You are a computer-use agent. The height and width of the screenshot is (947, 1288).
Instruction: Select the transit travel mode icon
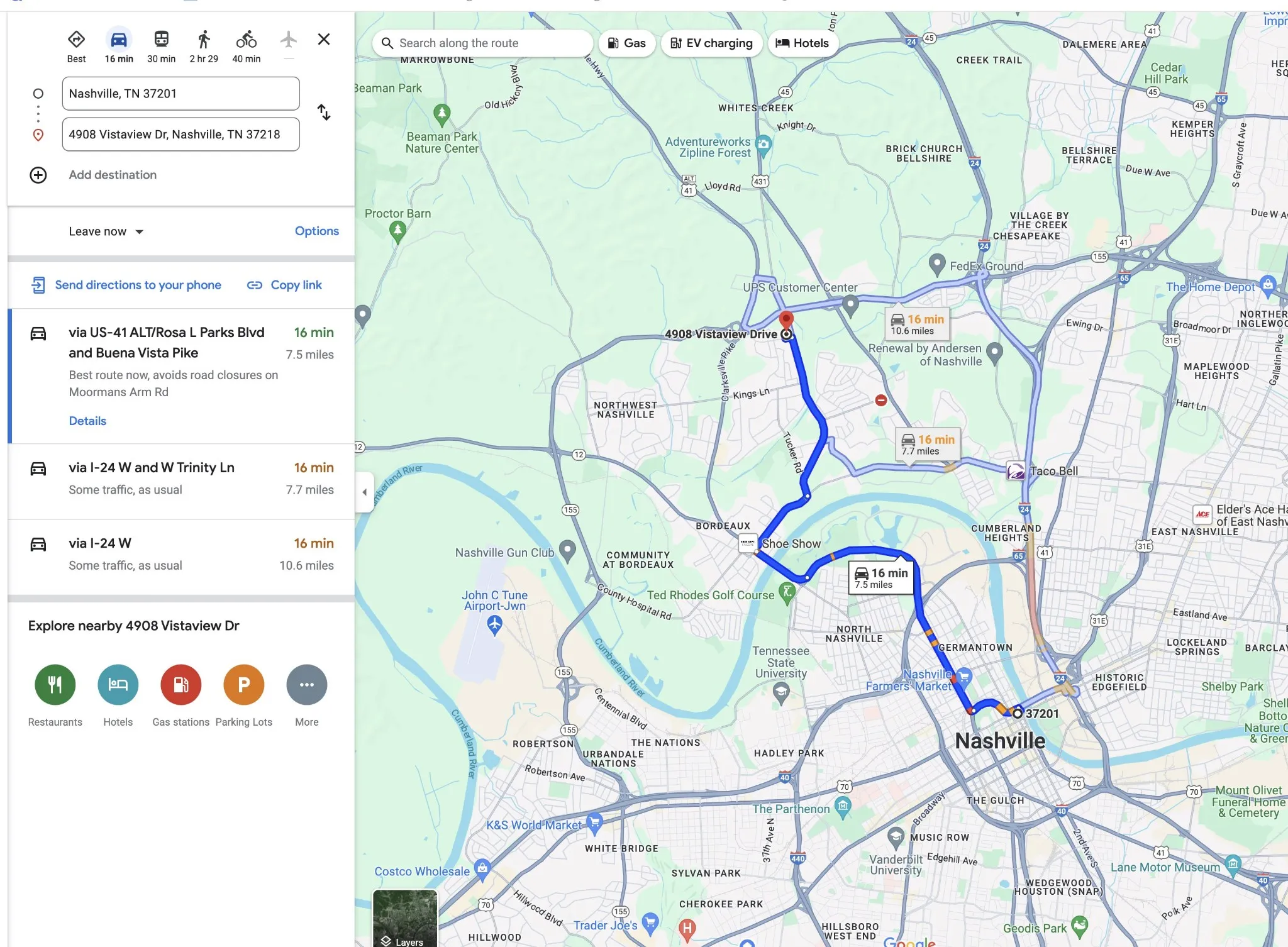[161, 40]
